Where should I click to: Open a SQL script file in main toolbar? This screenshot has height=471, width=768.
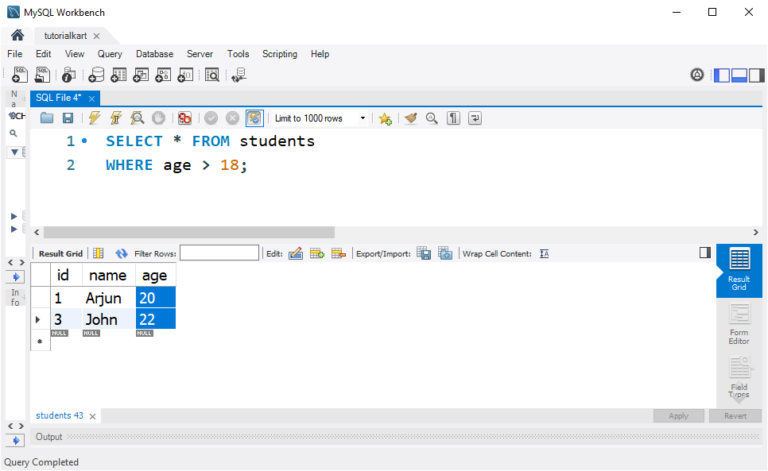pos(43,75)
